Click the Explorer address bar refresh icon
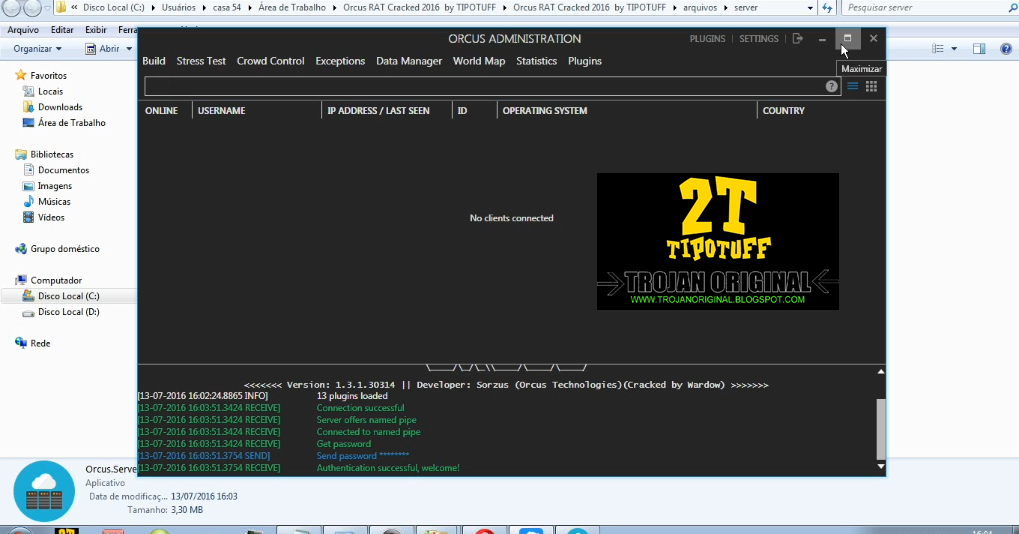Screen dimensions: 1019x534 [827, 8]
